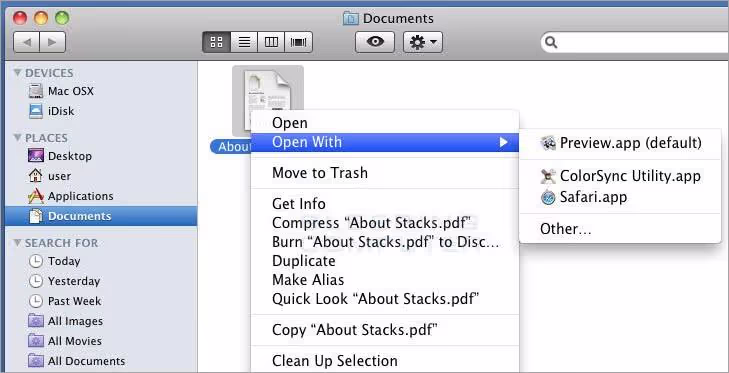729x373 pixels.
Task: Choose Make Alias in context menu
Action: [384, 280]
